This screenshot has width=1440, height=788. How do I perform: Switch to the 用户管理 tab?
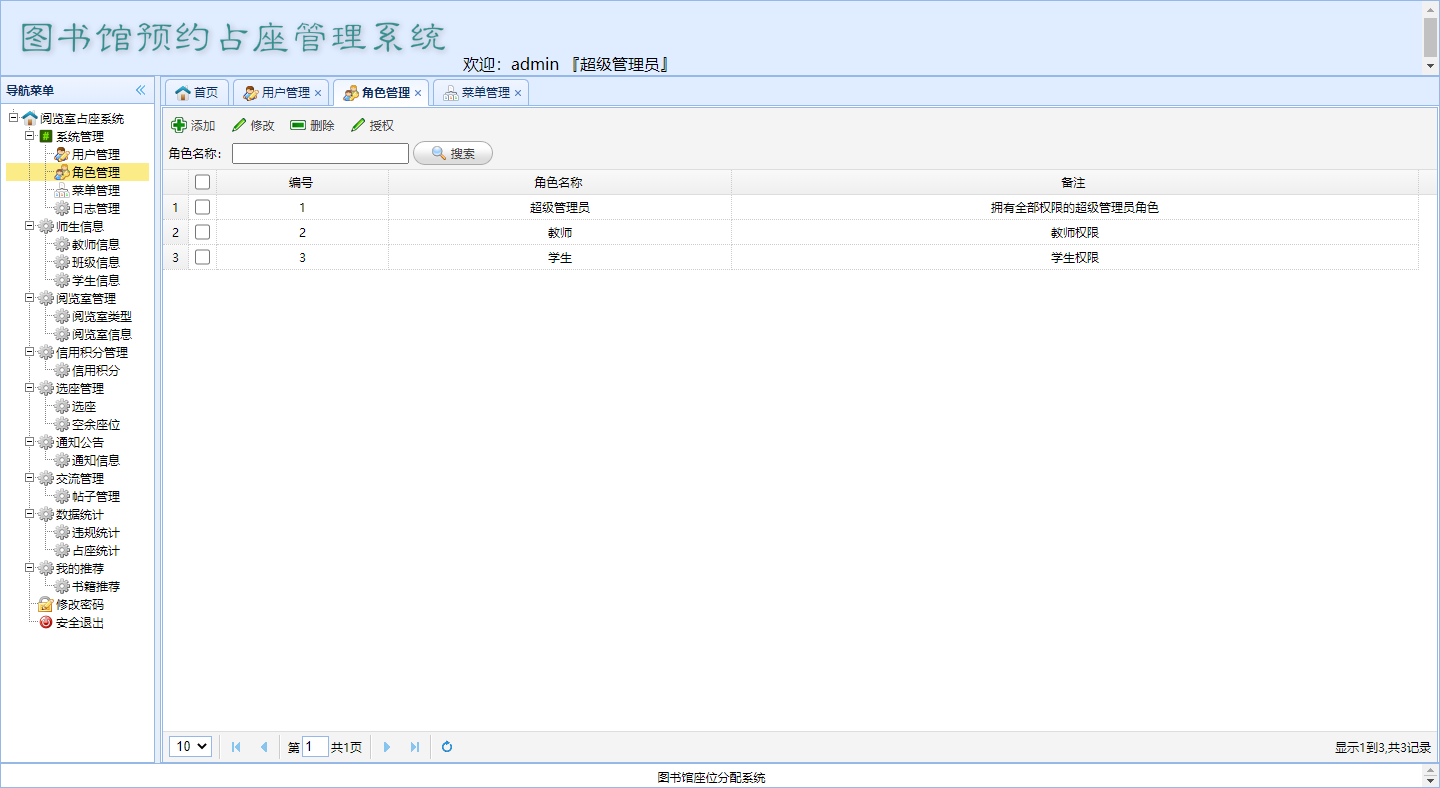tap(277, 92)
